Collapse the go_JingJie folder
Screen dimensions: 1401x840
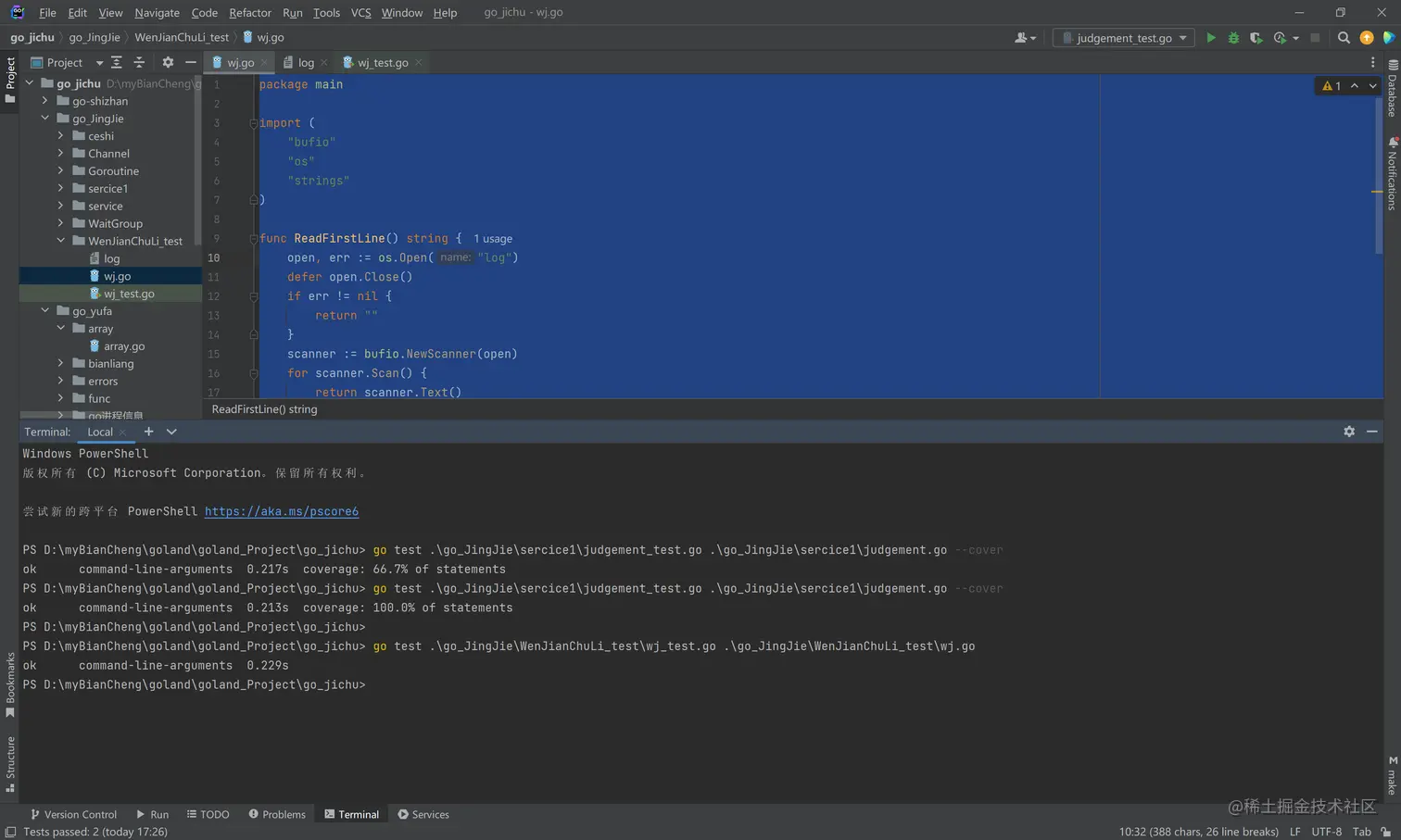click(x=44, y=119)
